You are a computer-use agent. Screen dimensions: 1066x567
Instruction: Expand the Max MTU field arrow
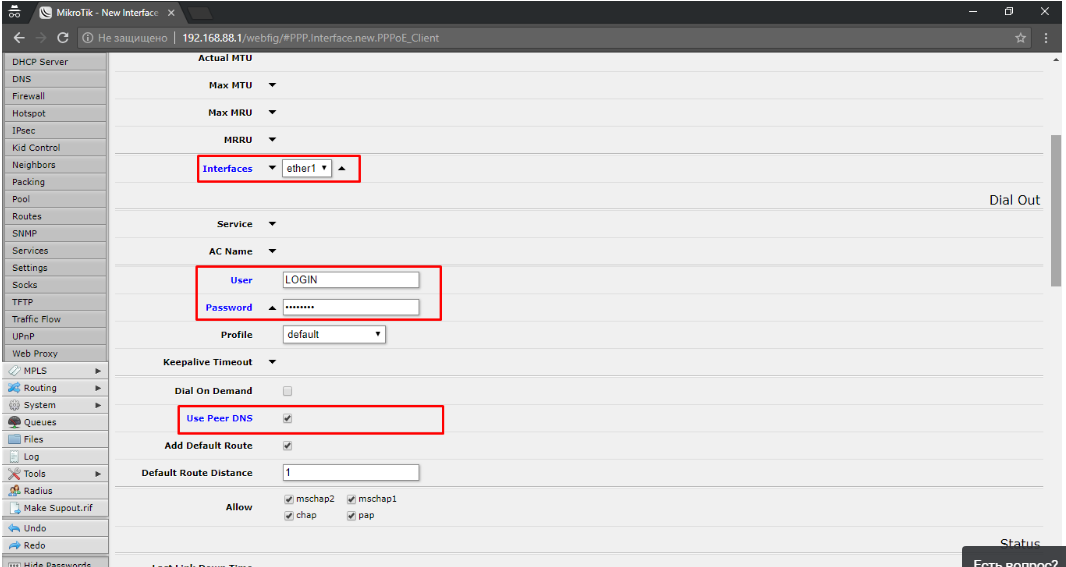coord(272,86)
